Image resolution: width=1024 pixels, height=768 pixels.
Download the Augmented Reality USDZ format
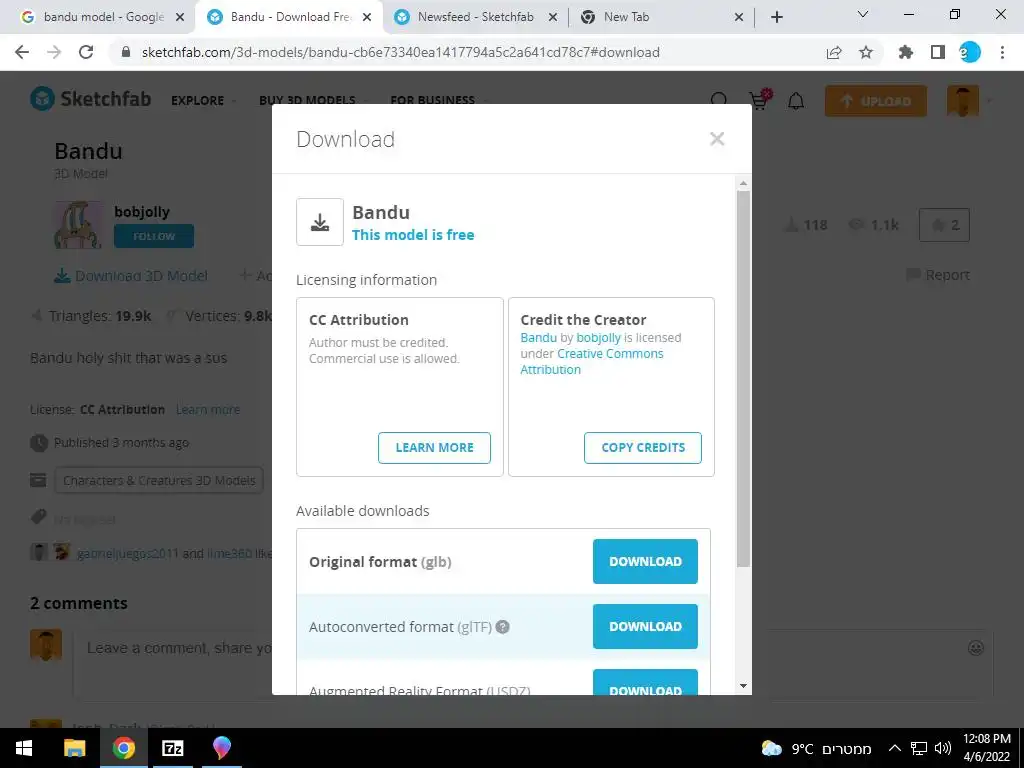click(x=645, y=682)
